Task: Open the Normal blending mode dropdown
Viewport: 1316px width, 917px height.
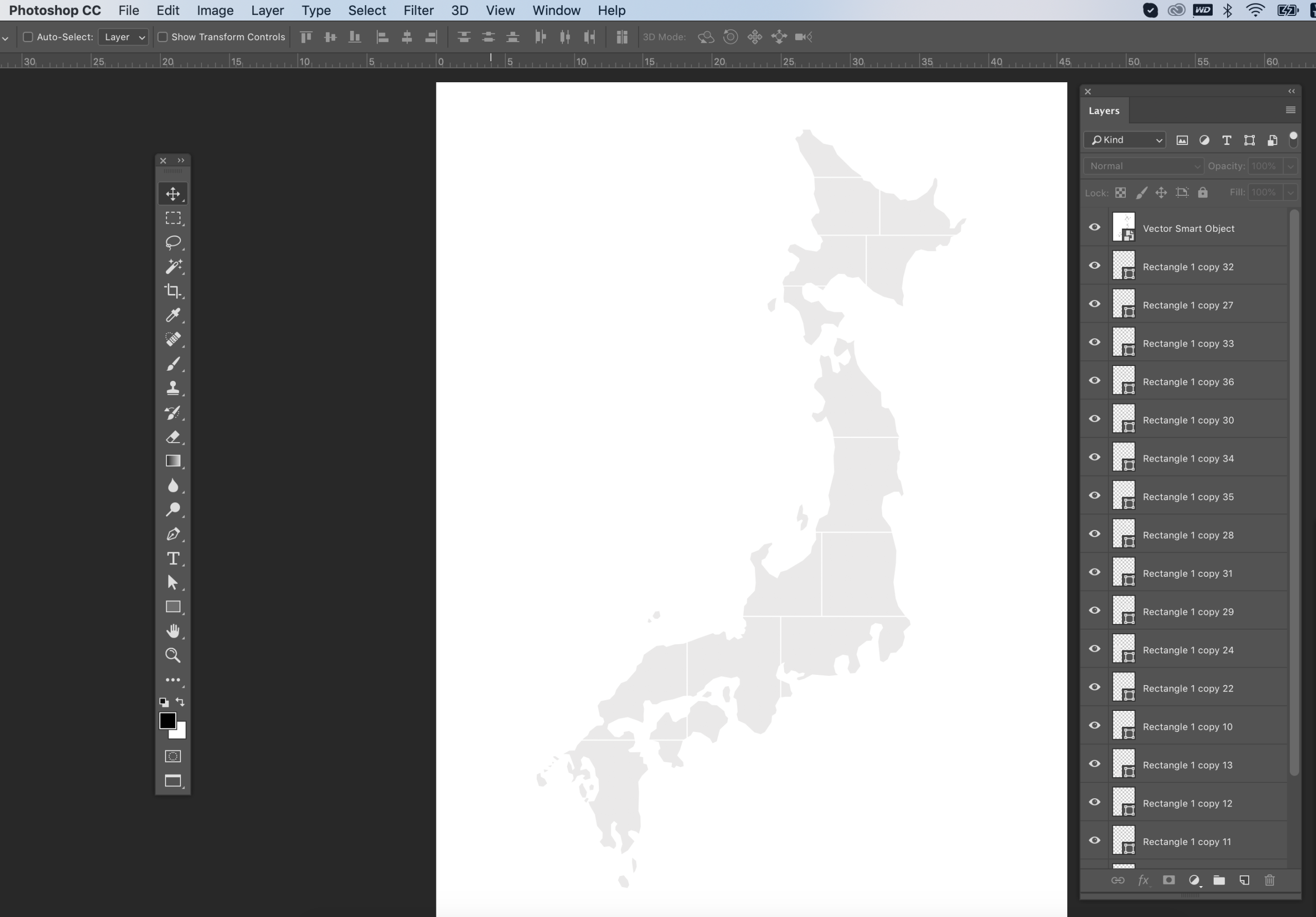Action: 1143,166
